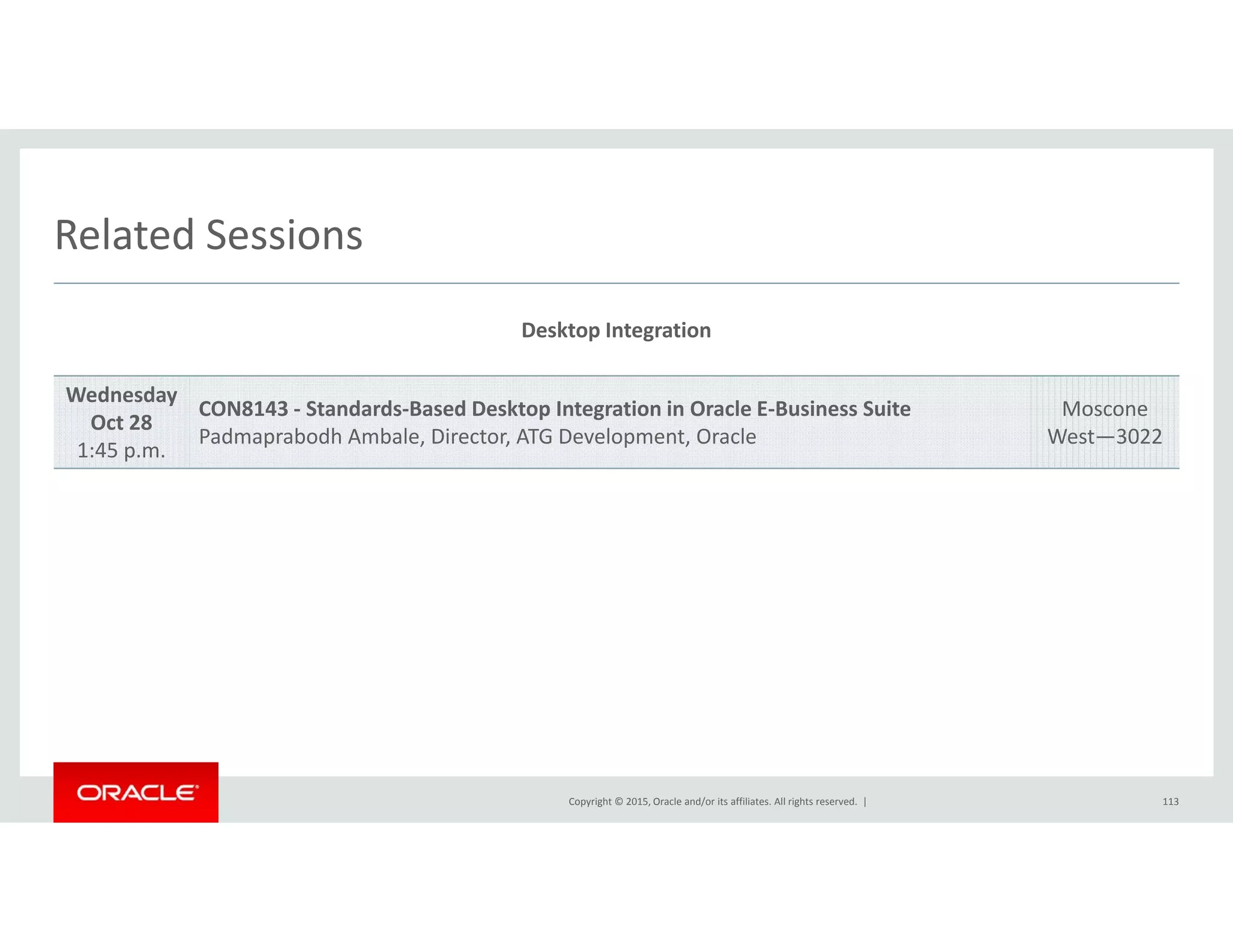Viewport: 1233px width, 952px height.
Task: Click the Oracle logo
Action: (x=136, y=792)
